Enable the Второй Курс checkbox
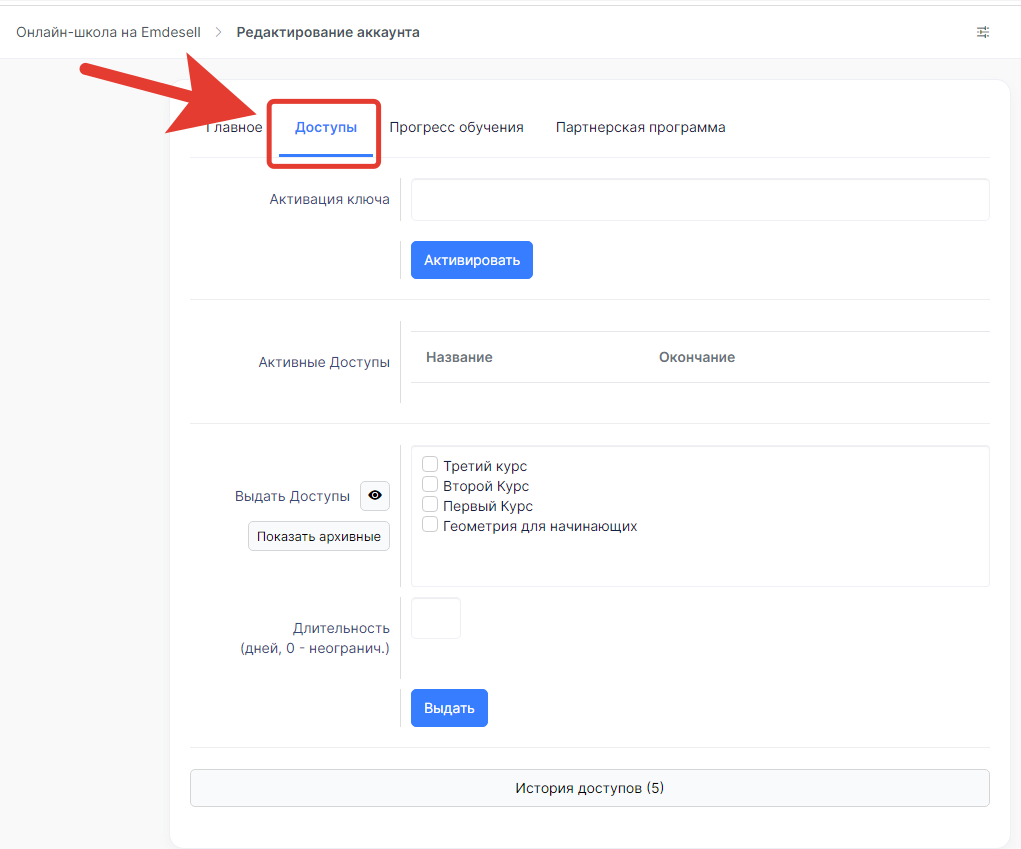The width and height of the screenshot is (1021, 849). (430, 485)
